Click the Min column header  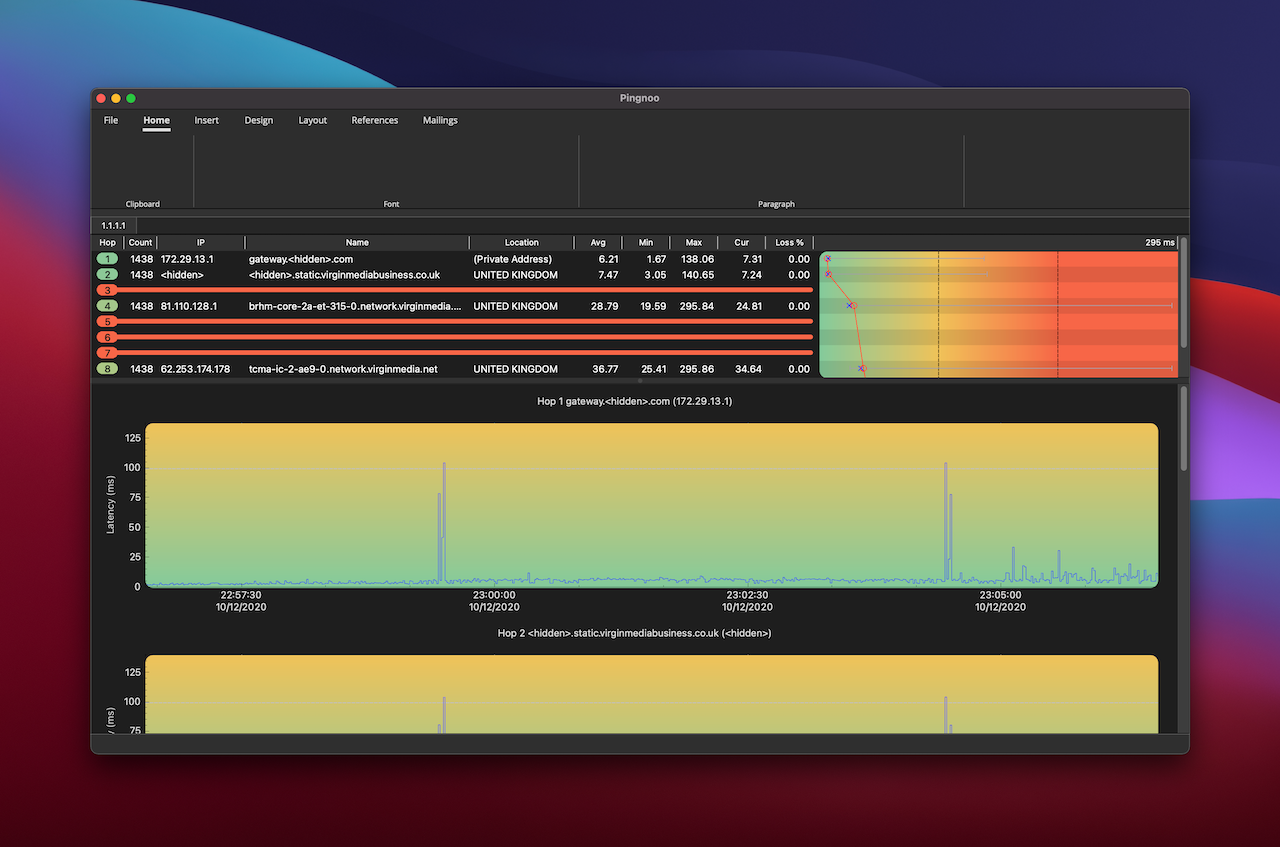646,243
